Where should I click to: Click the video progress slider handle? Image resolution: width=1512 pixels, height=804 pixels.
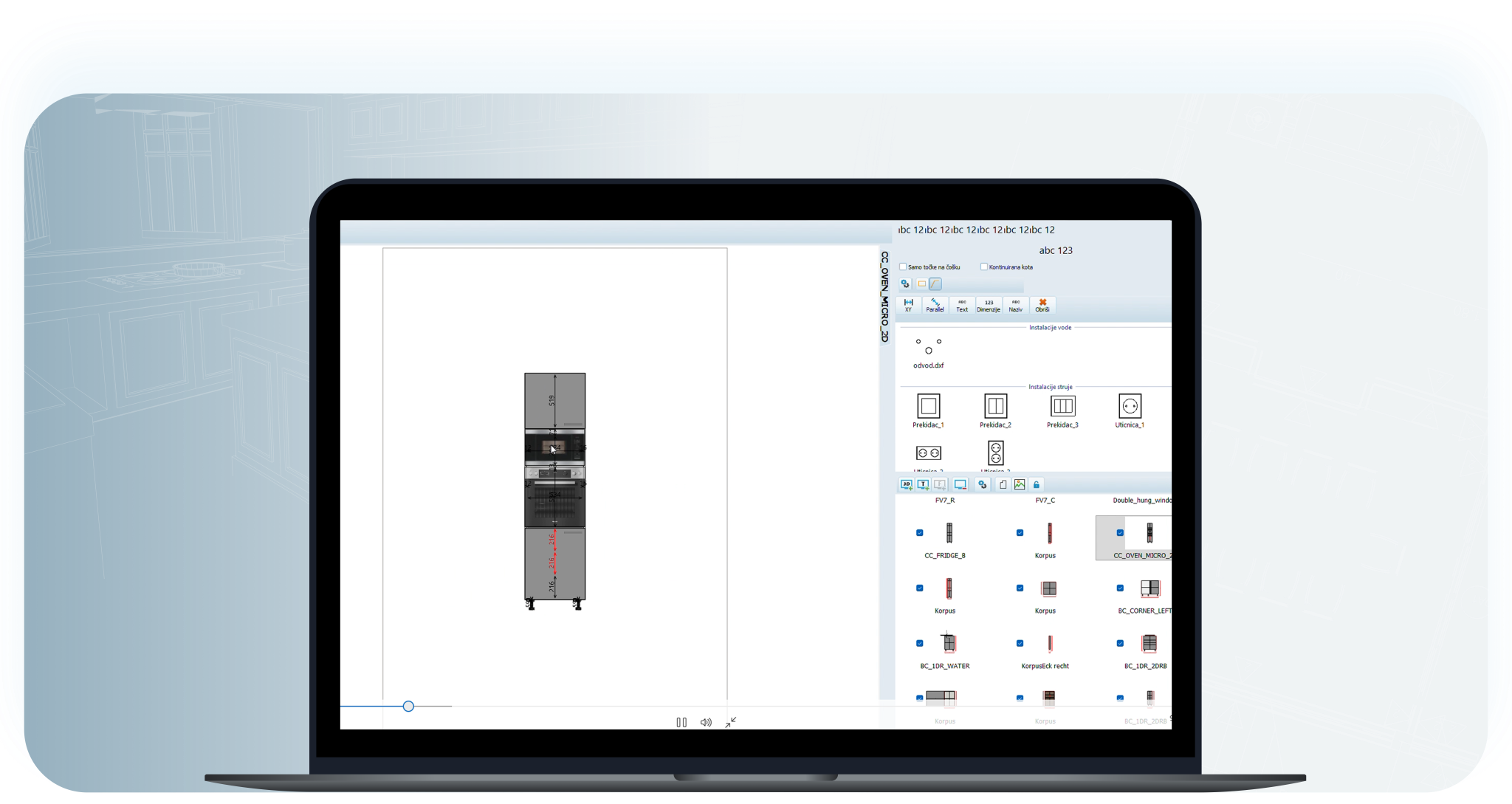point(408,707)
